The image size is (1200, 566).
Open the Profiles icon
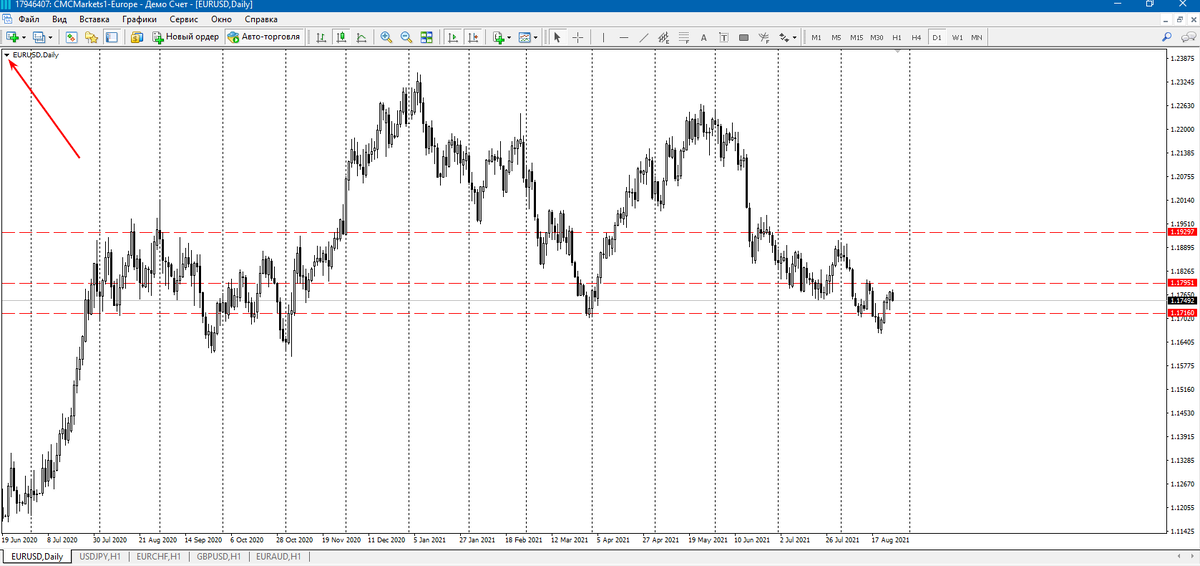[39, 37]
